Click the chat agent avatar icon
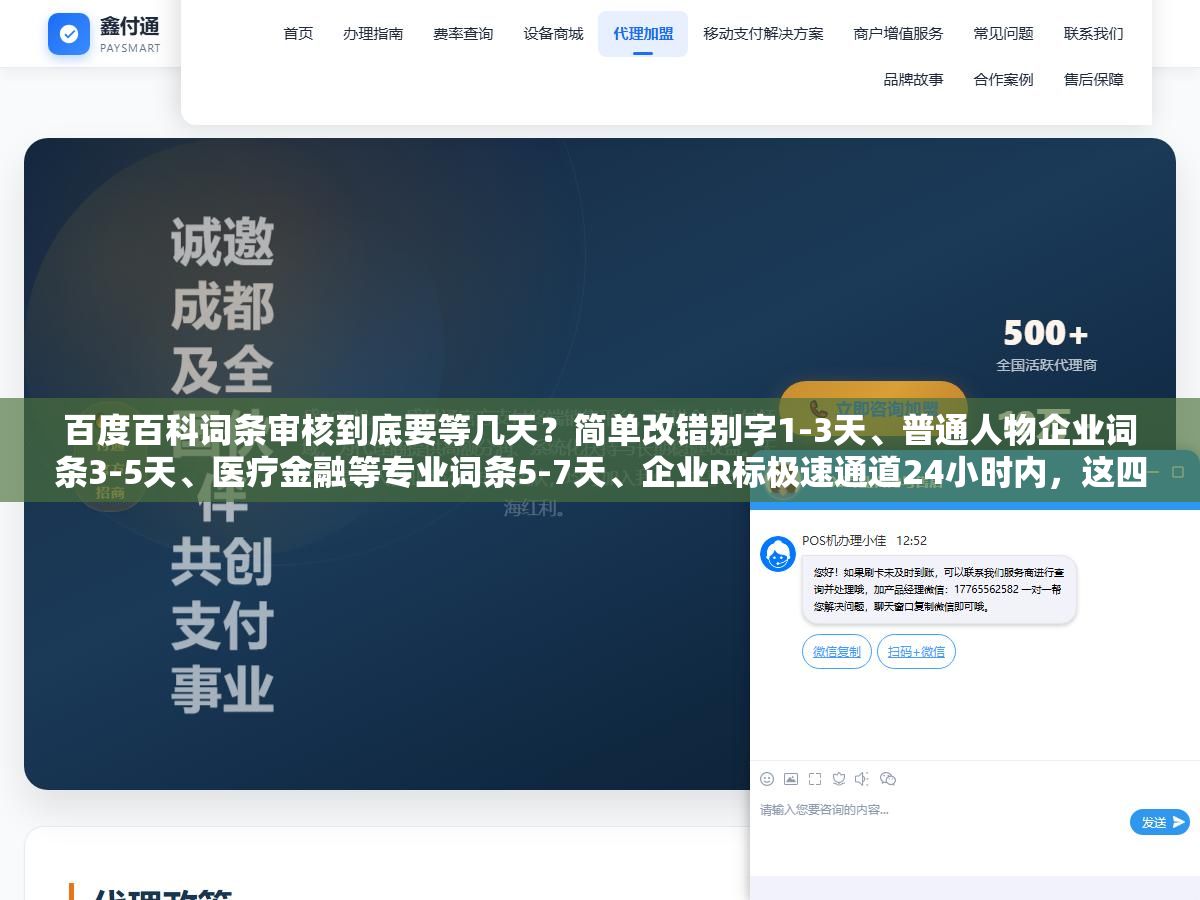This screenshot has width=1200, height=900. (778, 554)
